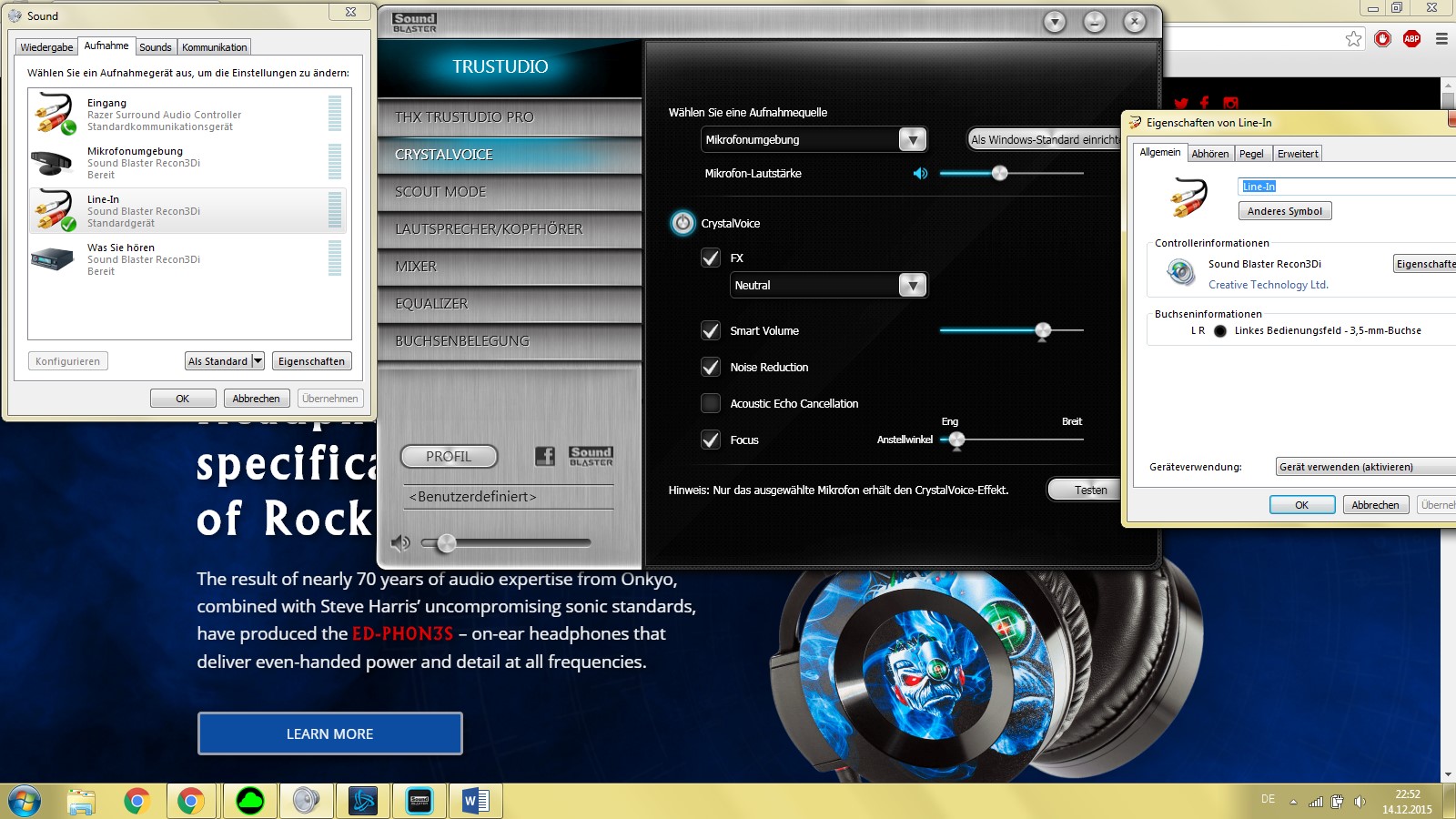Viewport: 1456px width, 819px height.
Task: Open the Pegel tab in Line-In properties
Action: point(1251,154)
